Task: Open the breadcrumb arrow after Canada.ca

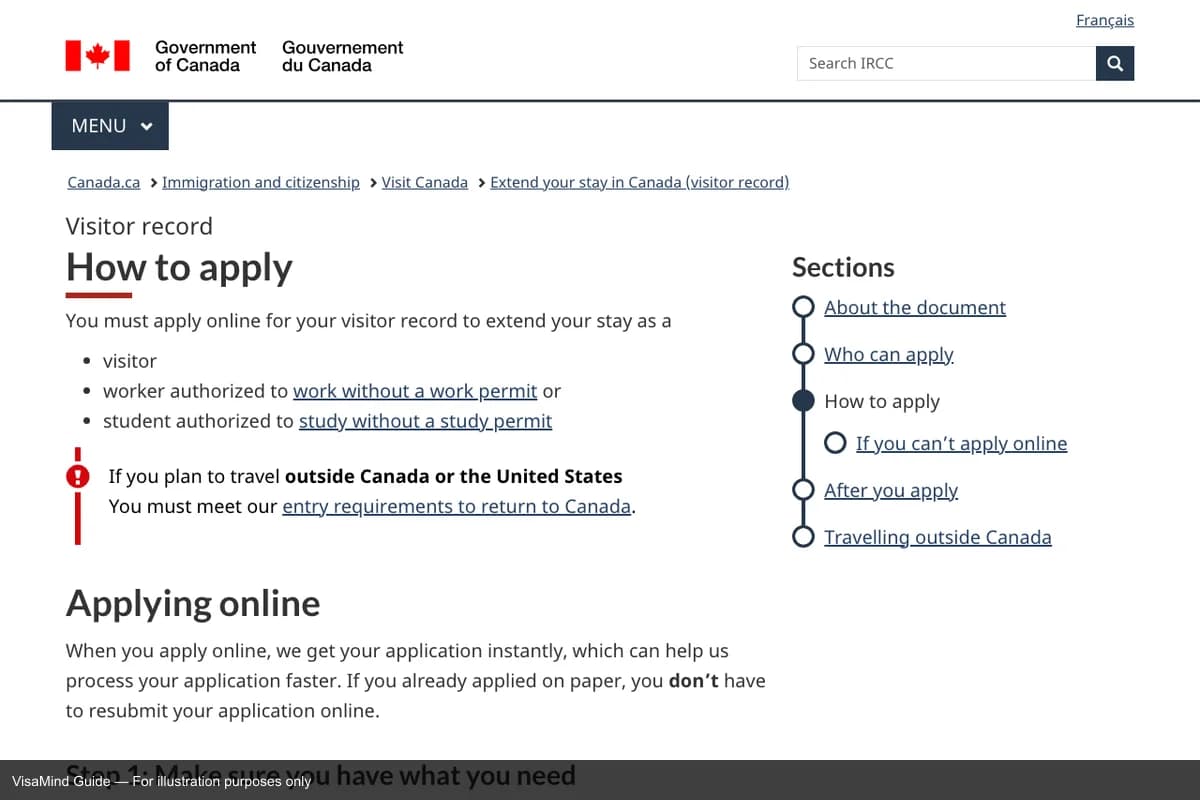Action: 153,182
